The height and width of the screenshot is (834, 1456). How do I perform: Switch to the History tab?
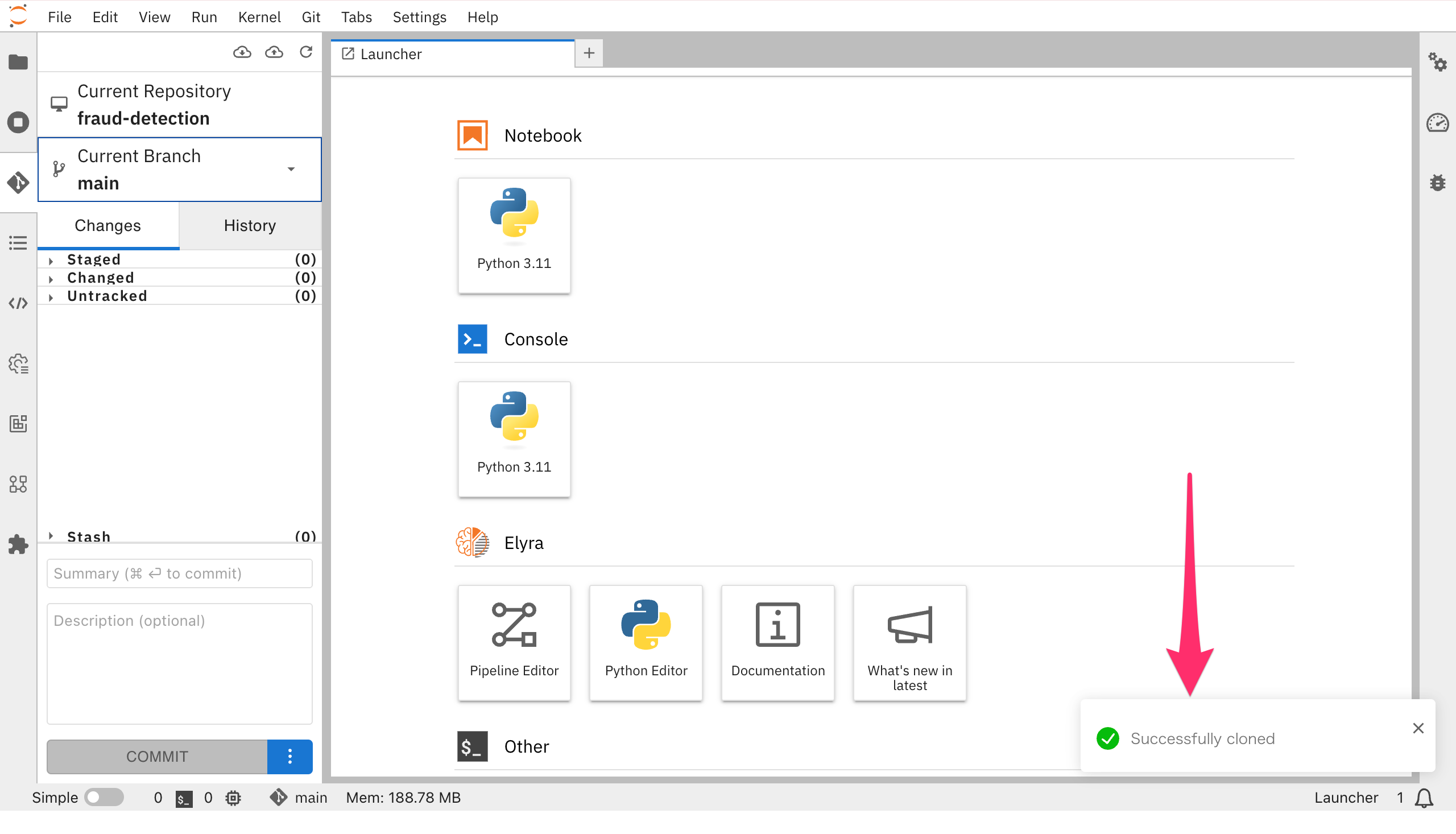coord(250,226)
